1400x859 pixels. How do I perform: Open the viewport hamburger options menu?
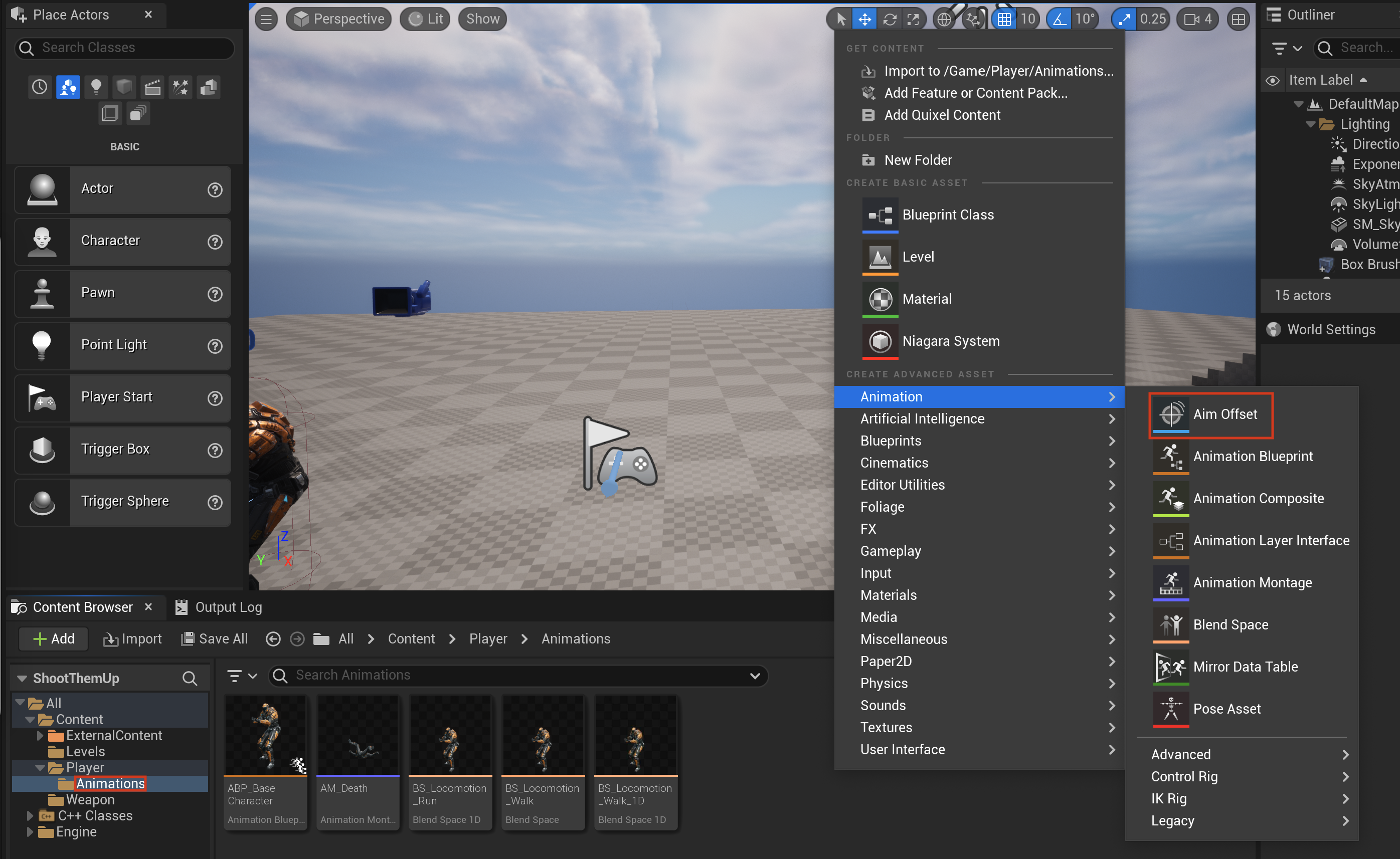tap(266, 19)
